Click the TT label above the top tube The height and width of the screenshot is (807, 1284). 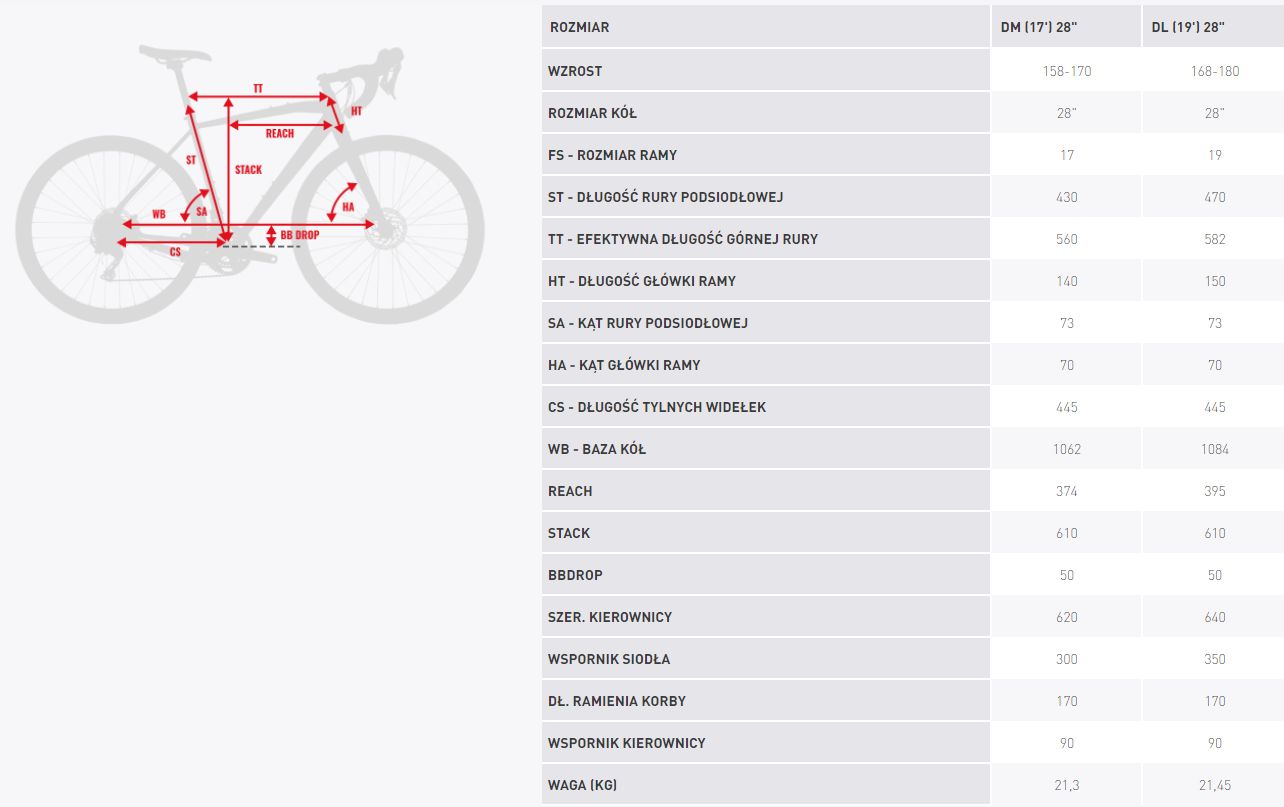pos(258,89)
